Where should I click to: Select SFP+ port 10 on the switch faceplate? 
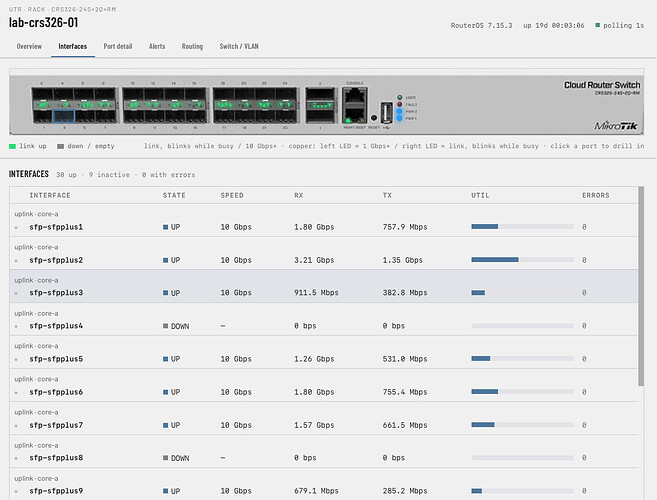tap(134, 93)
